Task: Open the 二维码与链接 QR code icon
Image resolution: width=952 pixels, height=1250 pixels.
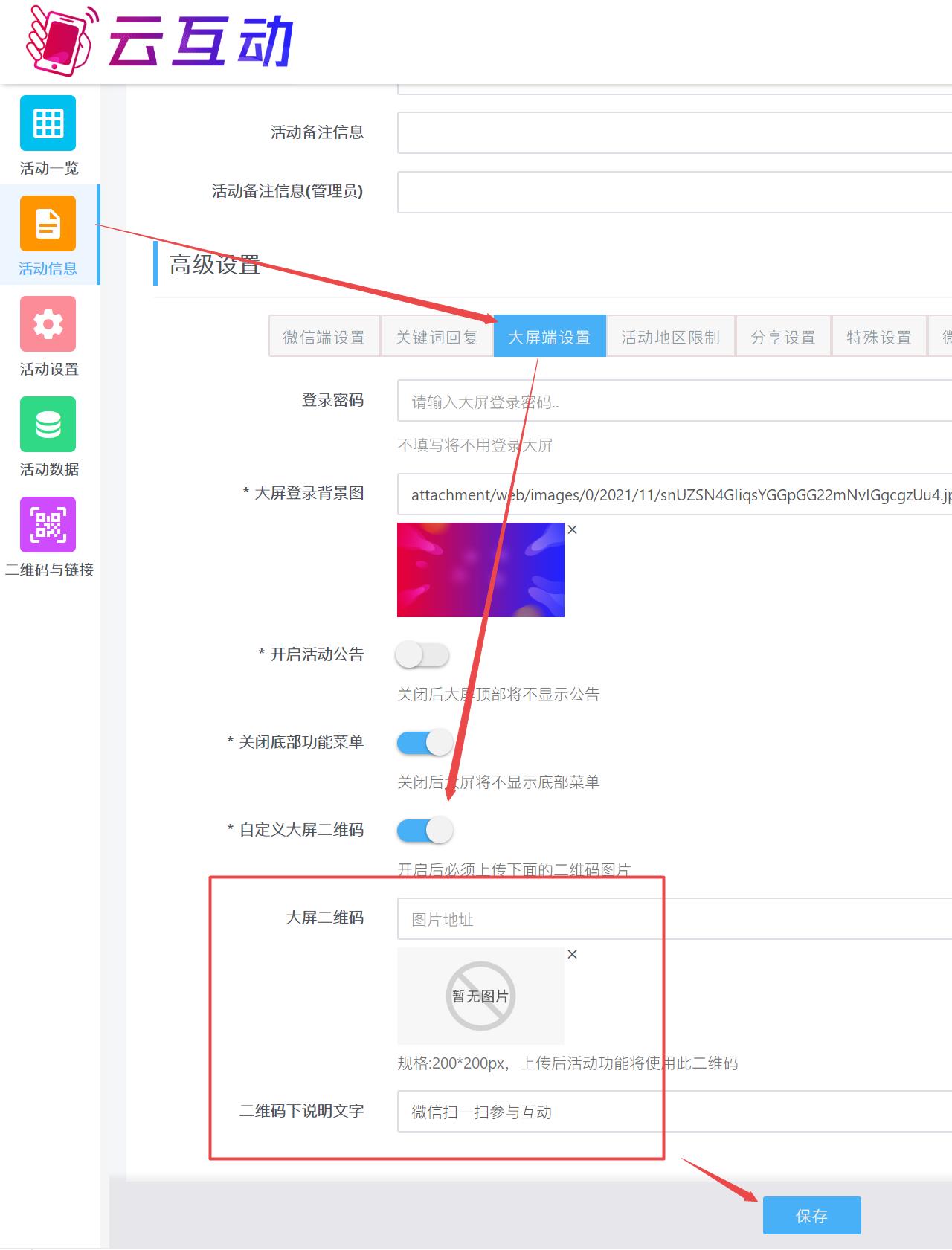Action: 48,525
